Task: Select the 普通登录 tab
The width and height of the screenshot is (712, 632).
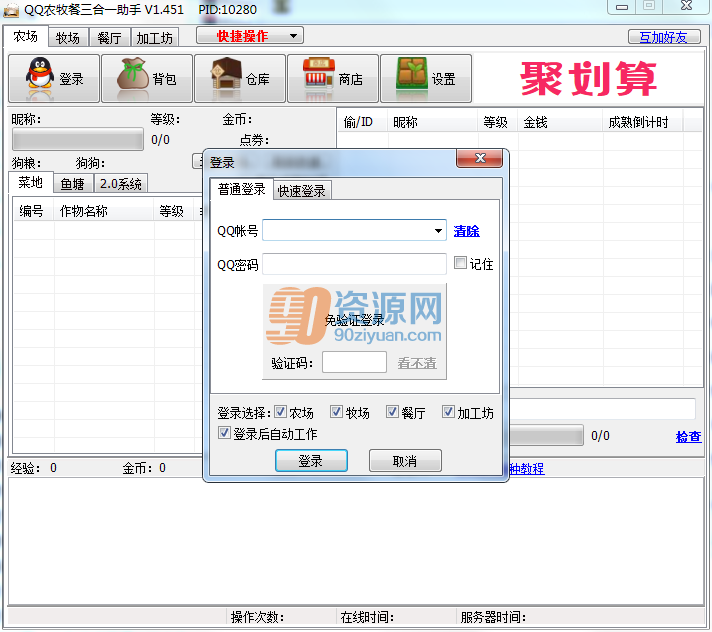Action: tap(242, 189)
